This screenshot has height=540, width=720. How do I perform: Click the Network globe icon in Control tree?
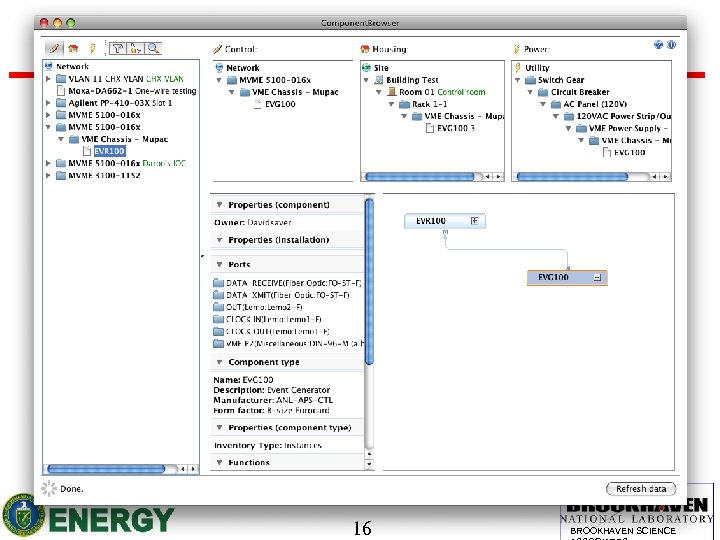(219, 68)
